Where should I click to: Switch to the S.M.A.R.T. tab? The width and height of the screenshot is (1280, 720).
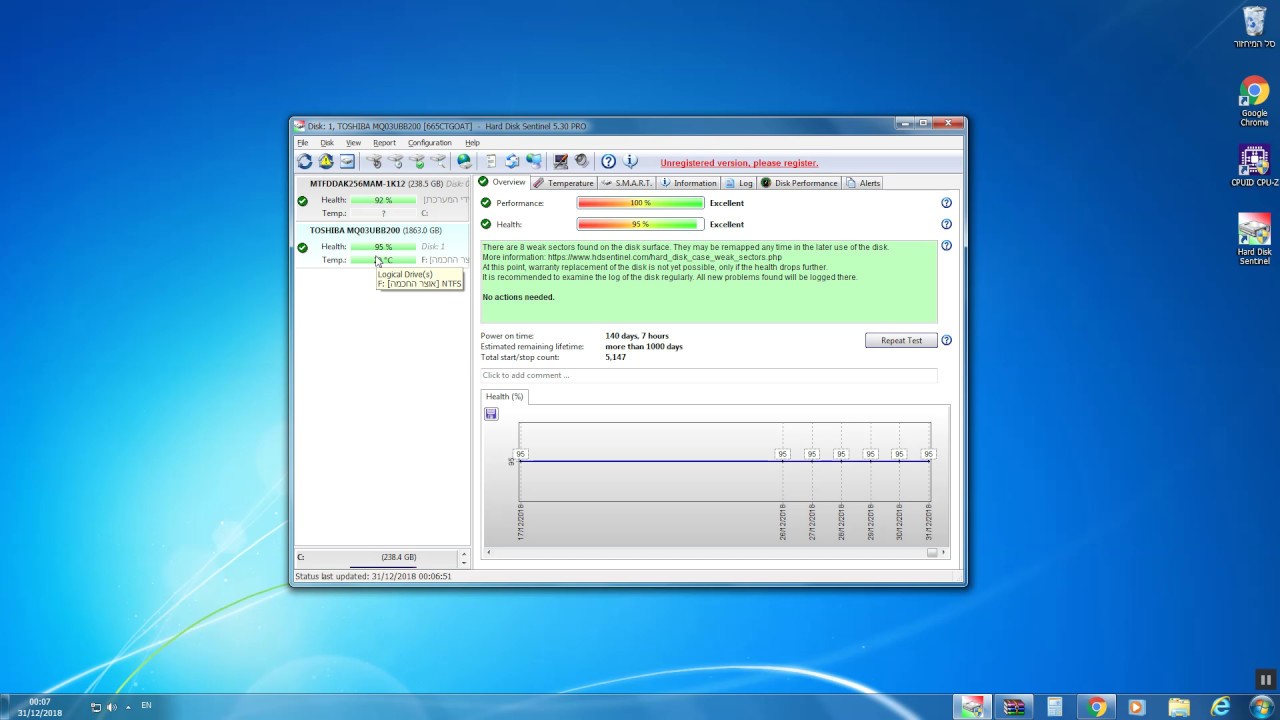coord(627,183)
